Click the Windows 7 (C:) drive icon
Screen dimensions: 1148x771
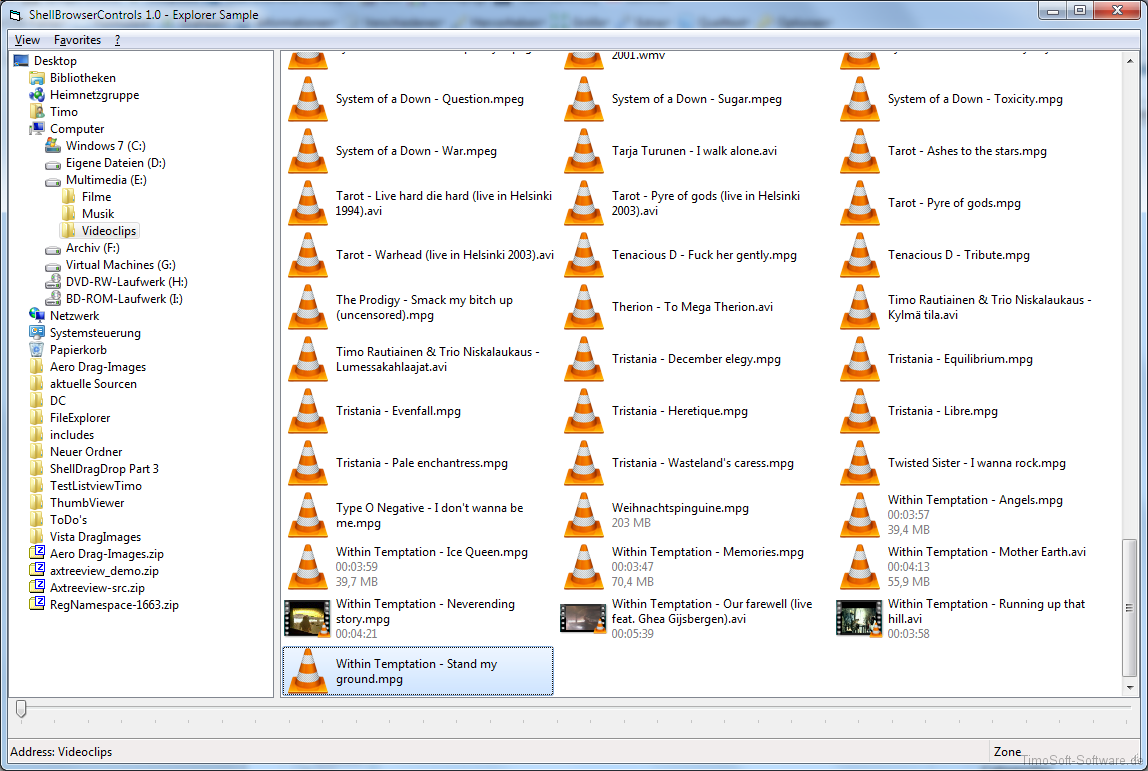click(x=53, y=146)
